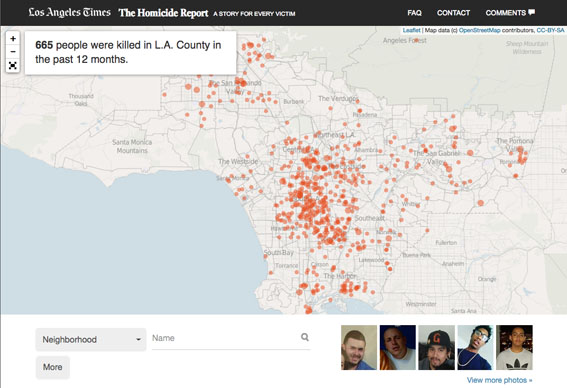This screenshot has width=567, height=388.
Task: Follow the View more photos link
Action: click(499, 380)
